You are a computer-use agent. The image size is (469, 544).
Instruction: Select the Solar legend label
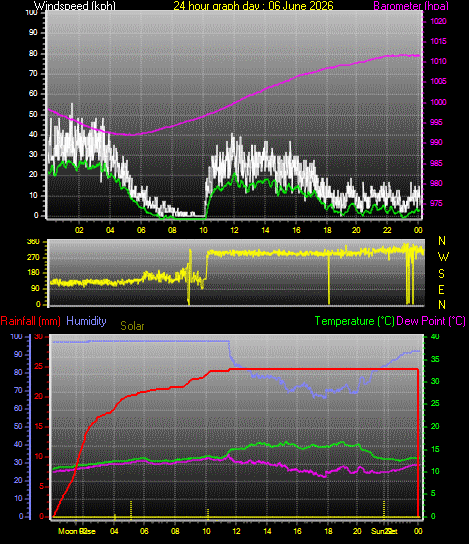coord(132,326)
